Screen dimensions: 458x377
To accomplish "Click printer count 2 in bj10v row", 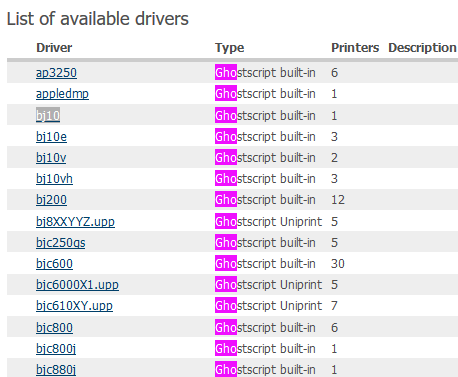I will click(334, 158).
